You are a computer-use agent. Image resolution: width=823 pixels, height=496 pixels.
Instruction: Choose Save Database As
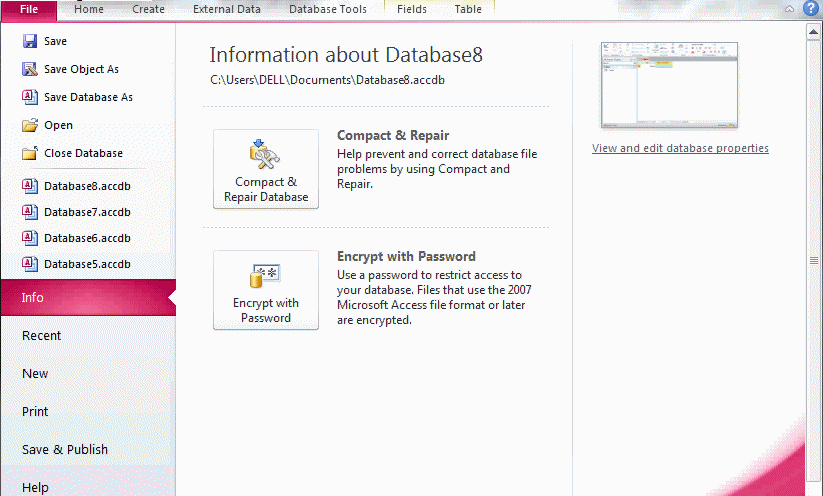point(88,97)
